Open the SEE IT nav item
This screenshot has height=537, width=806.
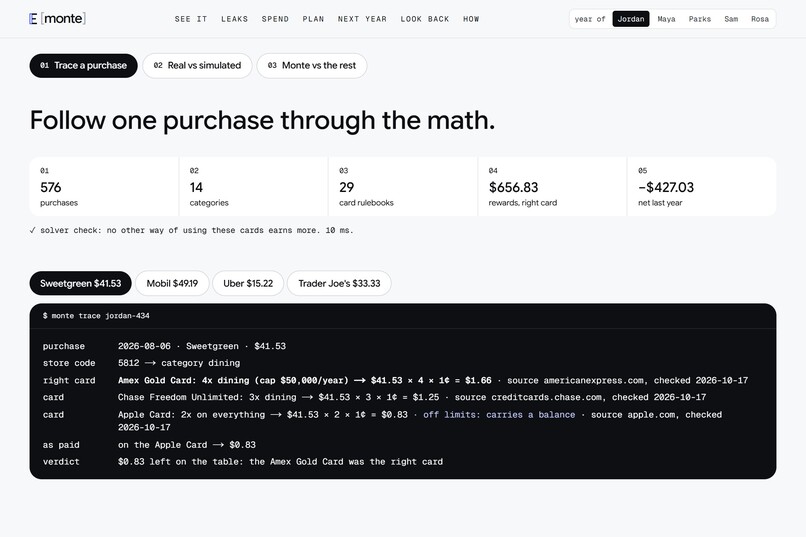(191, 19)
